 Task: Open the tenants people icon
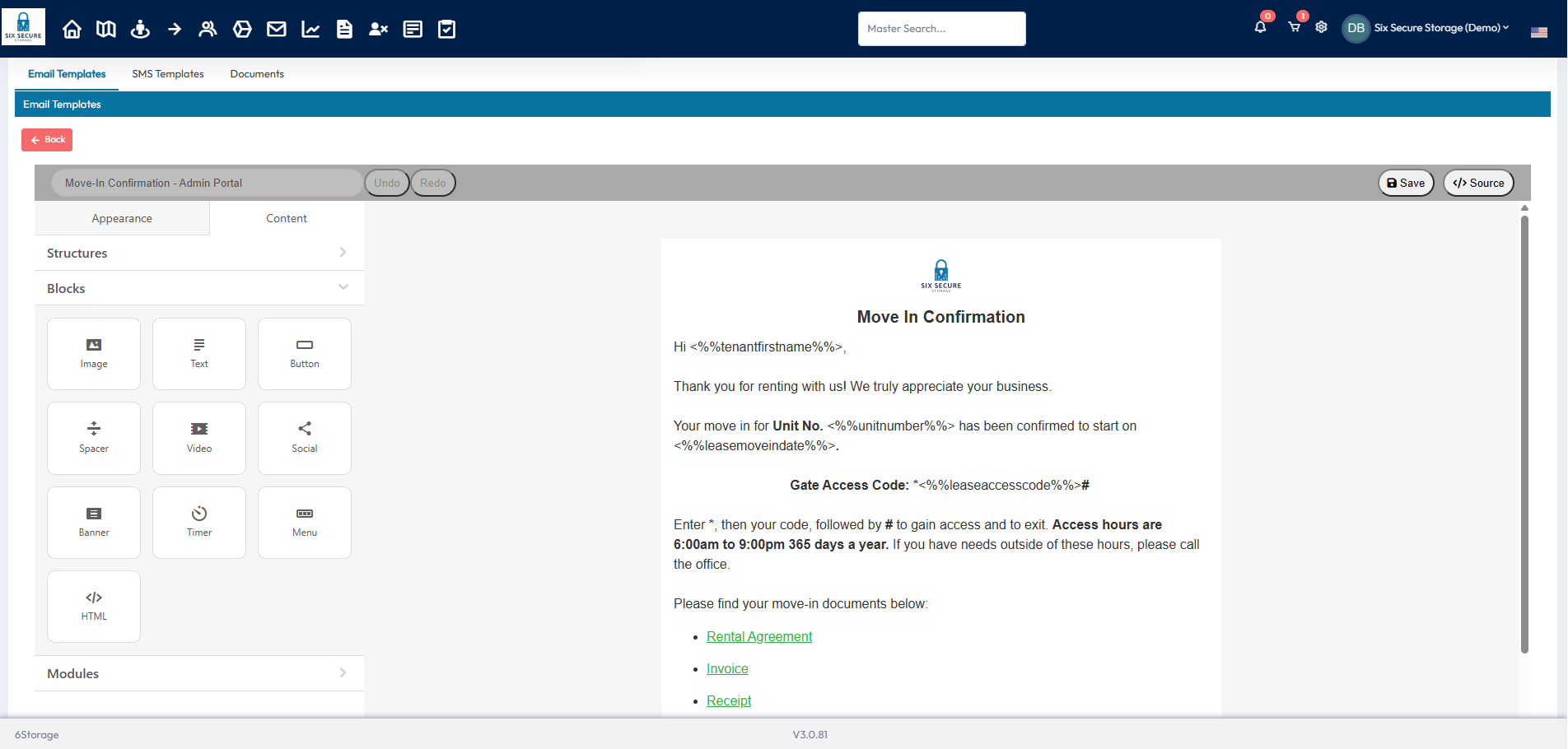[x=208, y=29]
